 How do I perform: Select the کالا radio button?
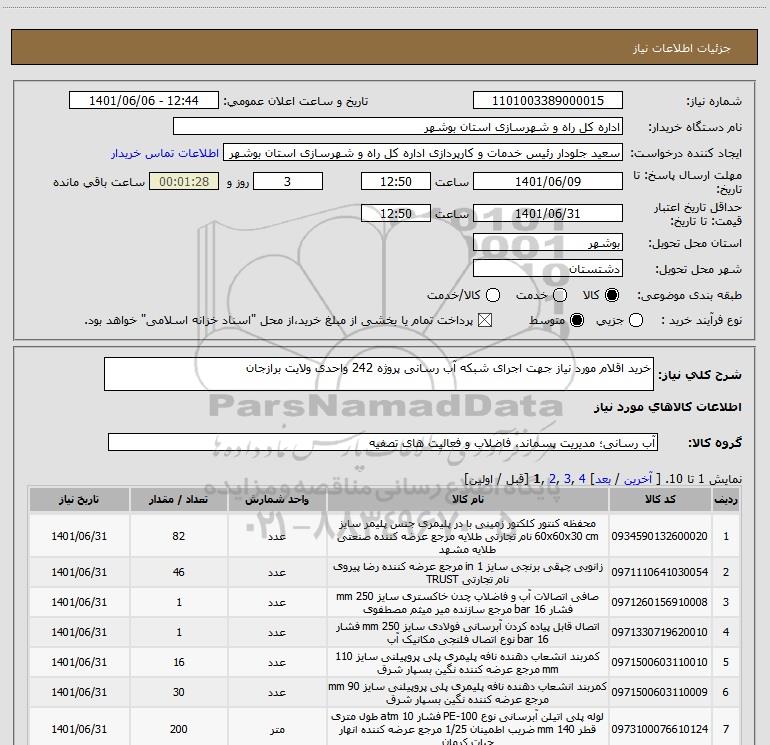coord(612,295)
